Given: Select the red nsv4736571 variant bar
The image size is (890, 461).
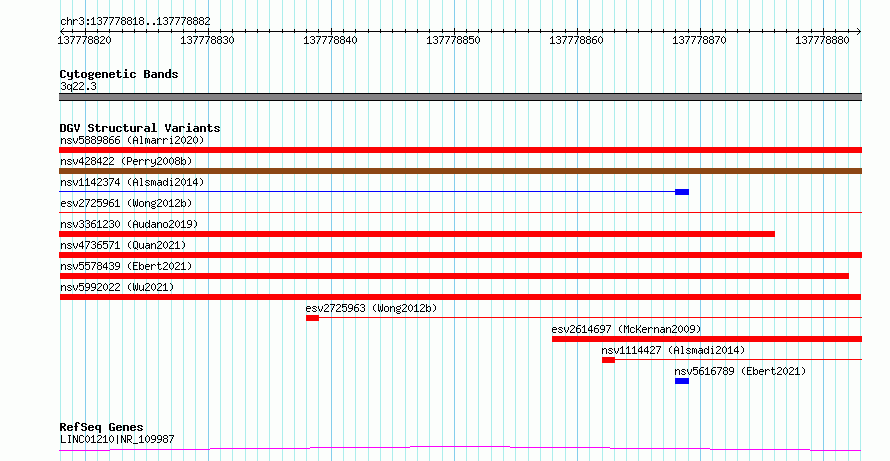Looking at the screenshot, I should [x=460, y=255].
